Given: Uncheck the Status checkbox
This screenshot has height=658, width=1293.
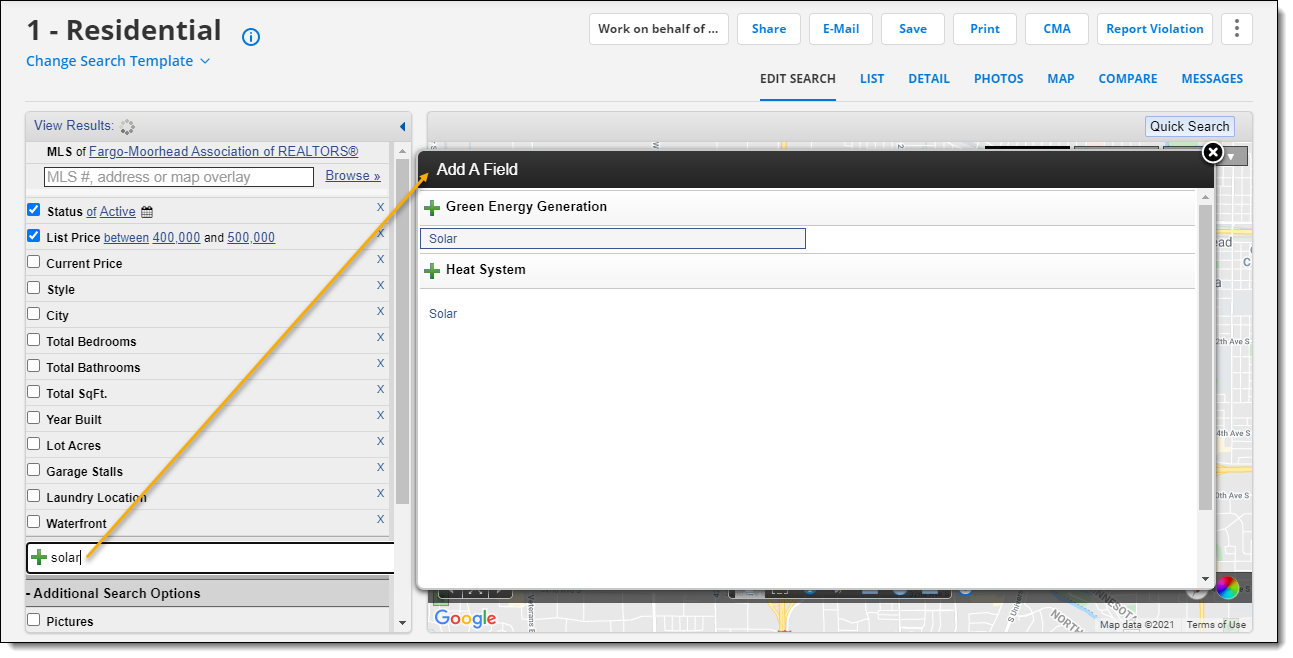Looking at the screenshot, I should [34, 210].
